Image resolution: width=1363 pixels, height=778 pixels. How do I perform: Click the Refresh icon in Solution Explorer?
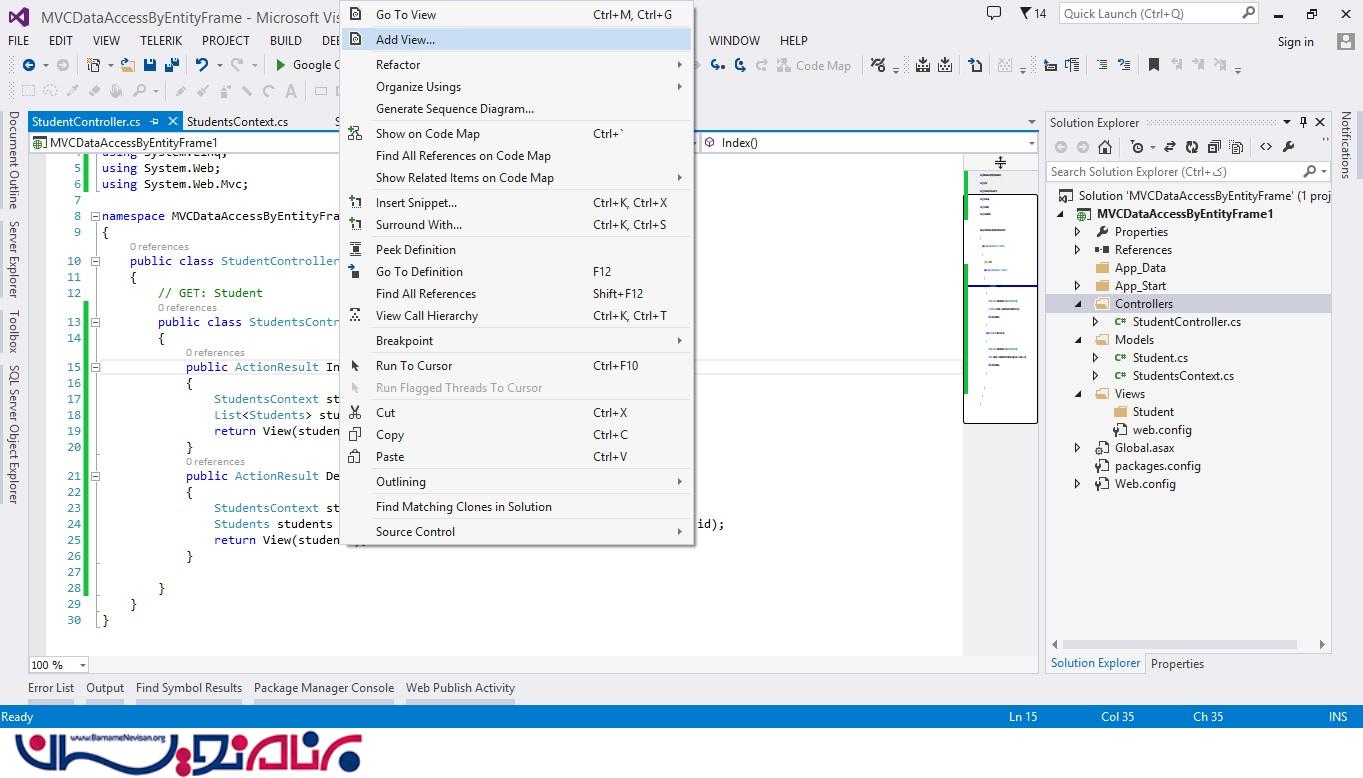(x=1192, y=147)
